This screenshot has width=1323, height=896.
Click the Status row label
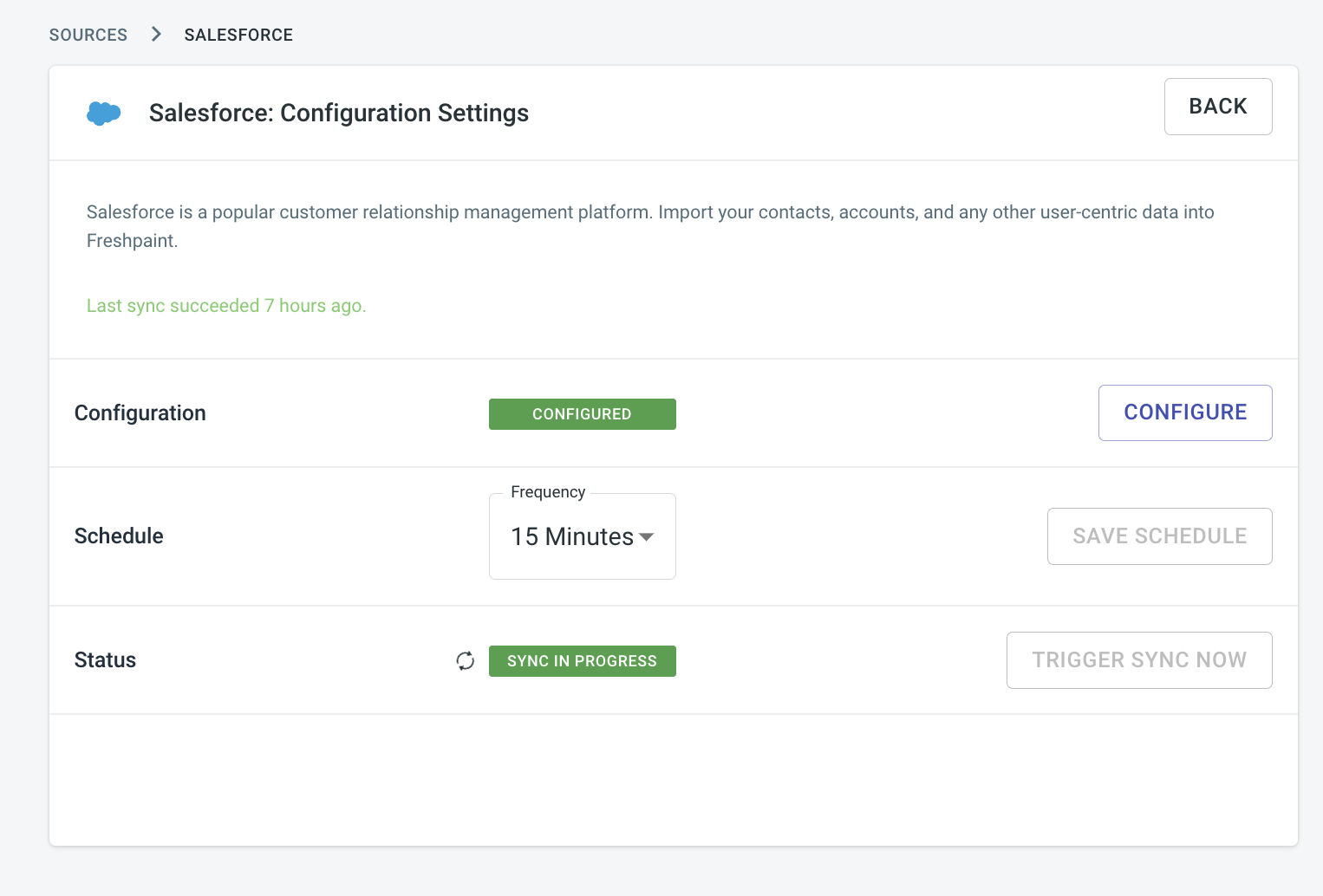[105, 660]
